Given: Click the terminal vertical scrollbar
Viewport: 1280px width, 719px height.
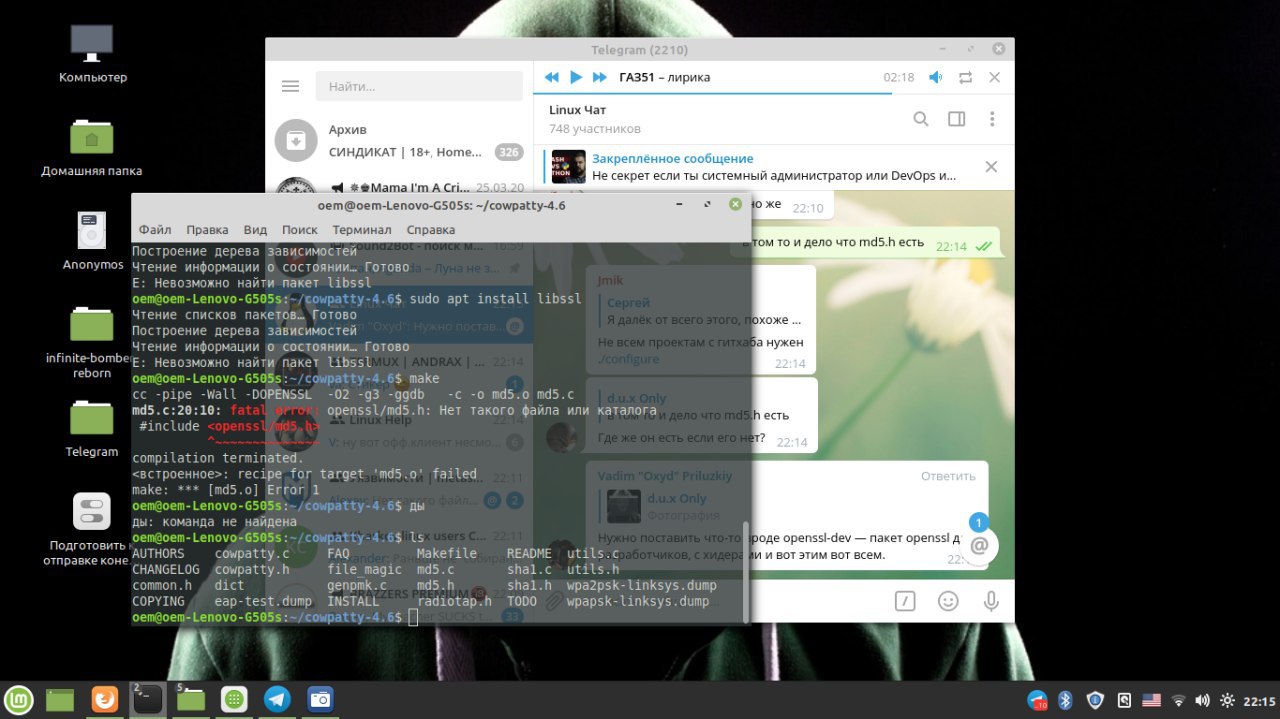Looking at the screenshot, I should pos(745,572).
